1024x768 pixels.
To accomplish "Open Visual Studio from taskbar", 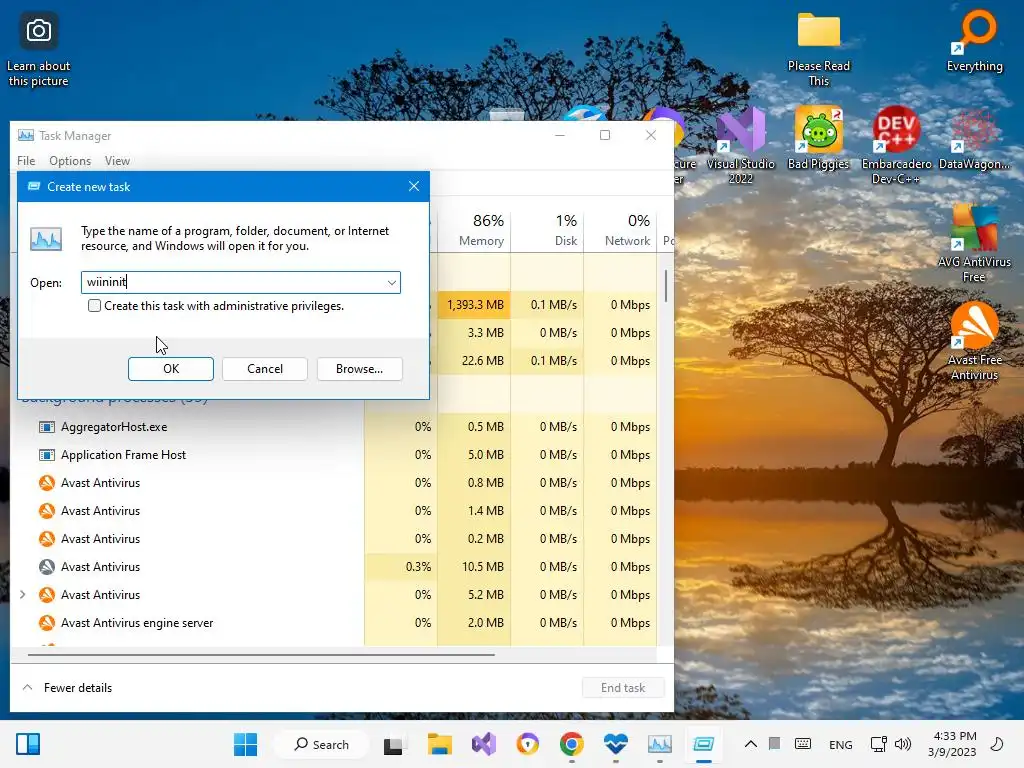I will [x=484, y=744].
